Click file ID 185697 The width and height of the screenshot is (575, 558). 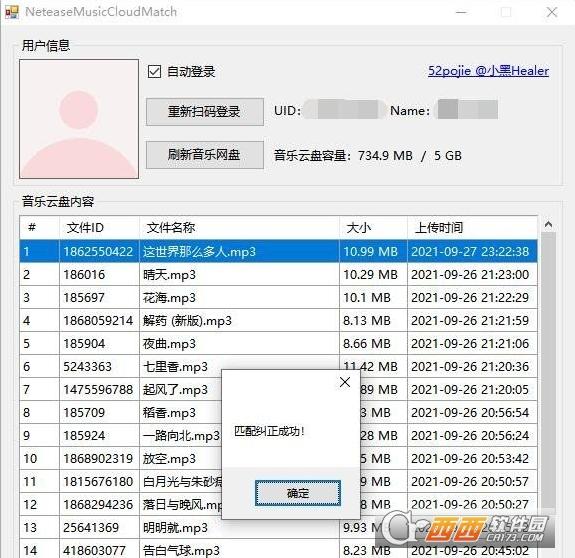click(x=84, y=297)
